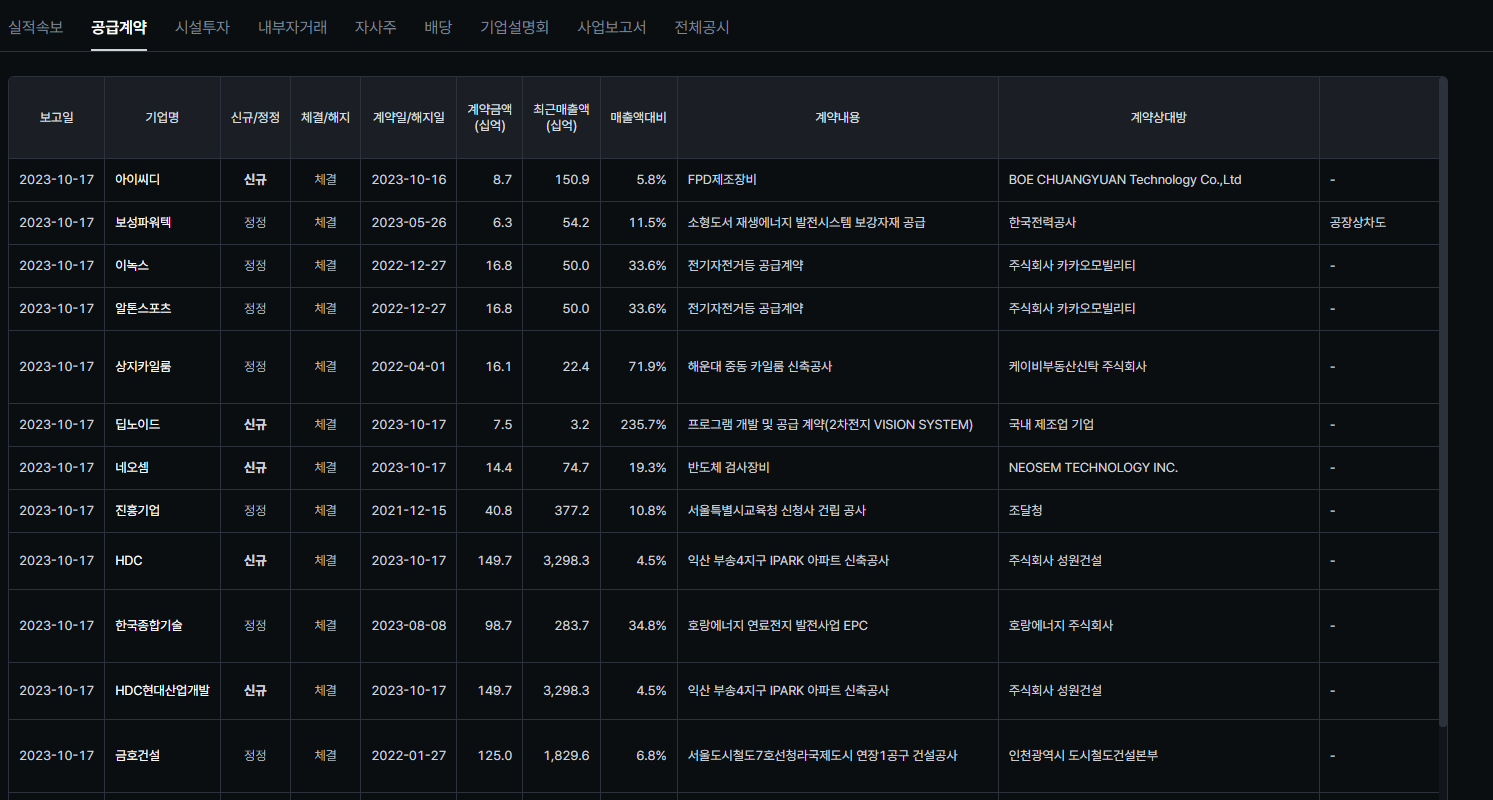Click contract date 2021-12-15
The width and height of the screenshot is (1493, 800).
pos(408,511)
